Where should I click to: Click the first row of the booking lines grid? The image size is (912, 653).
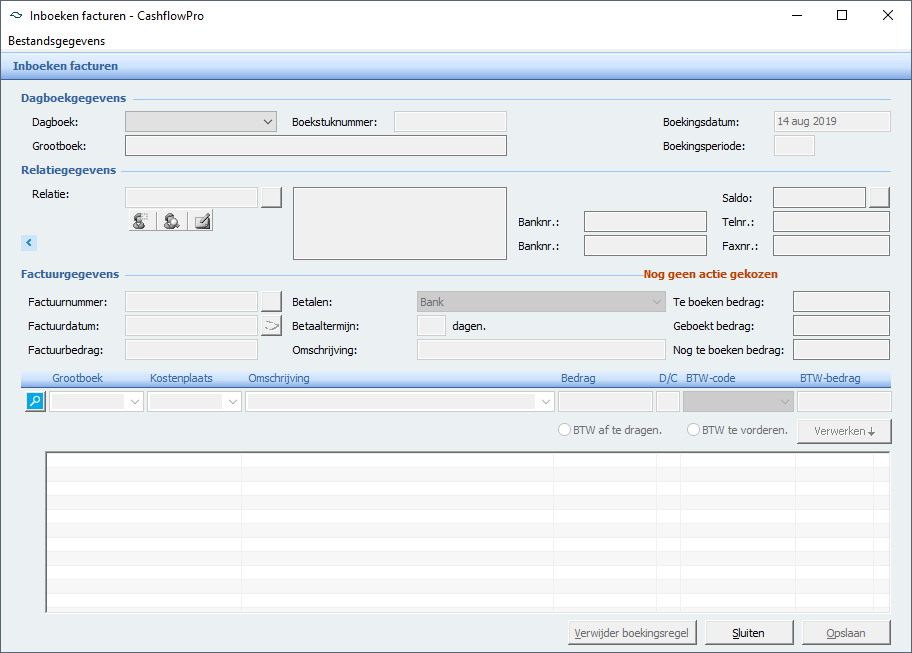pyautogui.click(x=468, y=461)
